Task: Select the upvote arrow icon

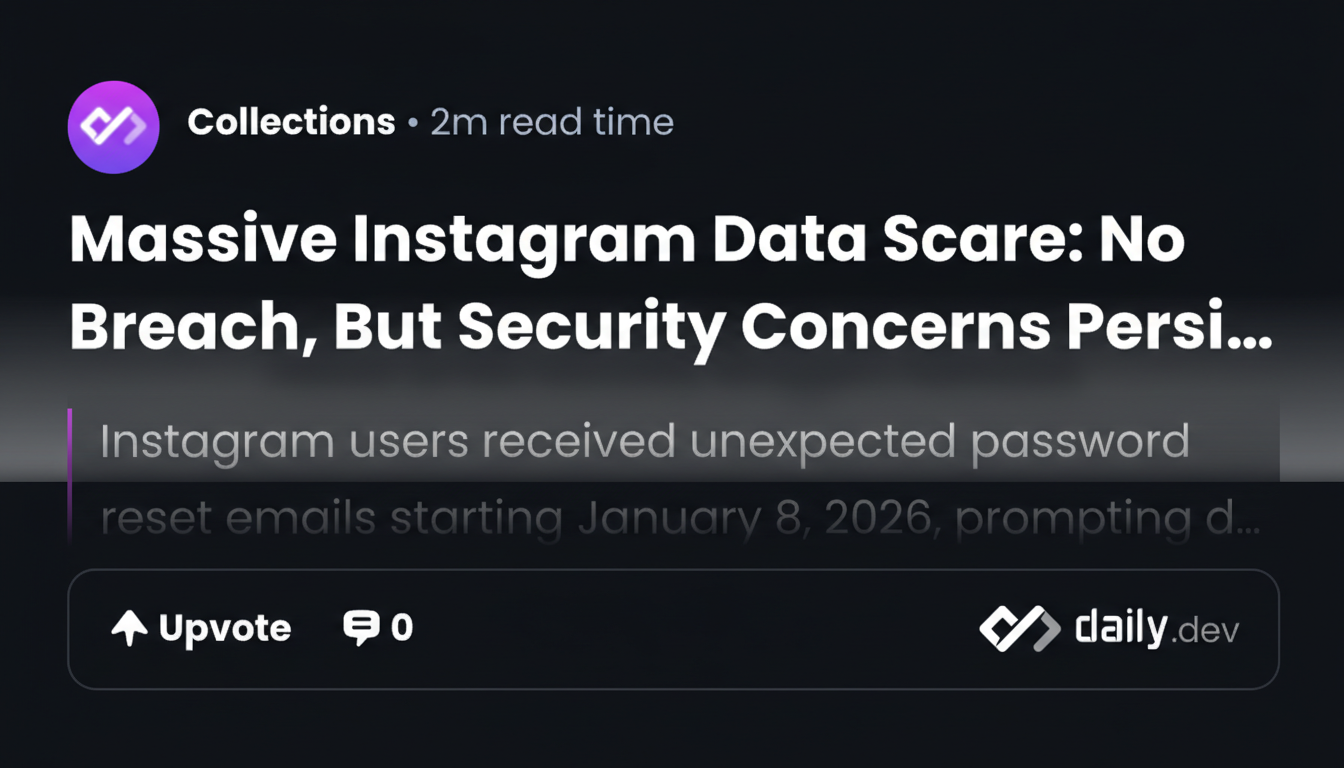Action: tap(129, 628)
